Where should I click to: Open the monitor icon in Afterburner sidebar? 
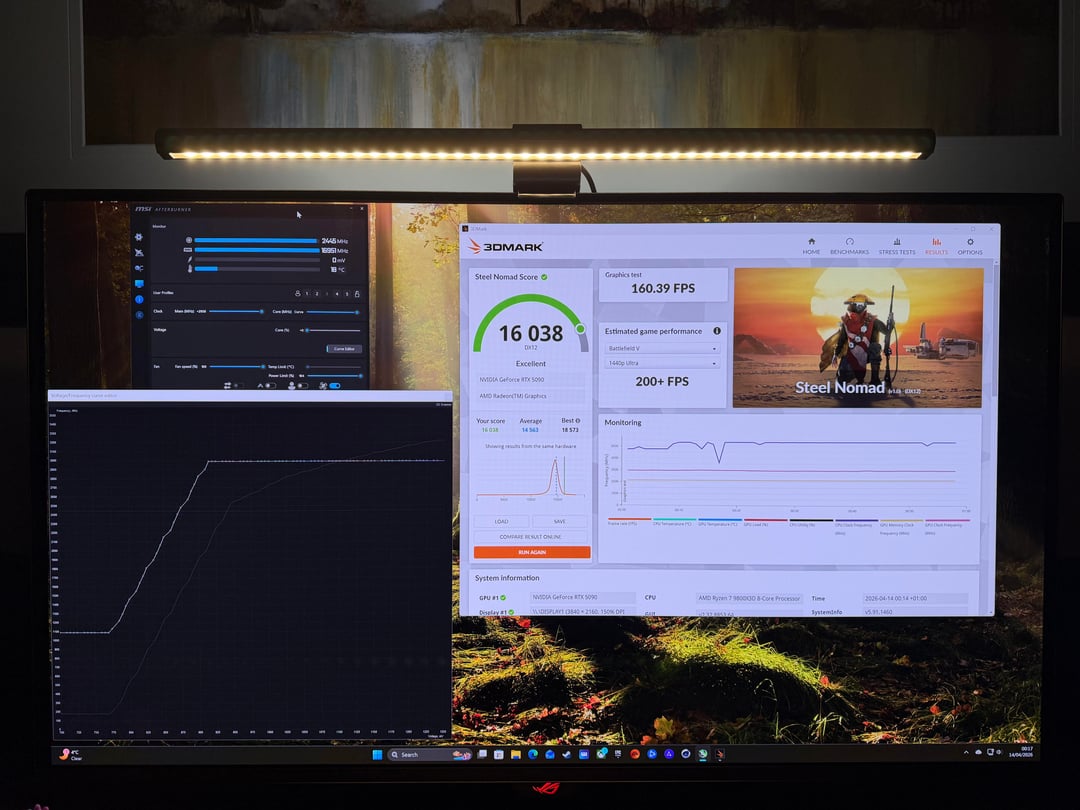(139, 284)
